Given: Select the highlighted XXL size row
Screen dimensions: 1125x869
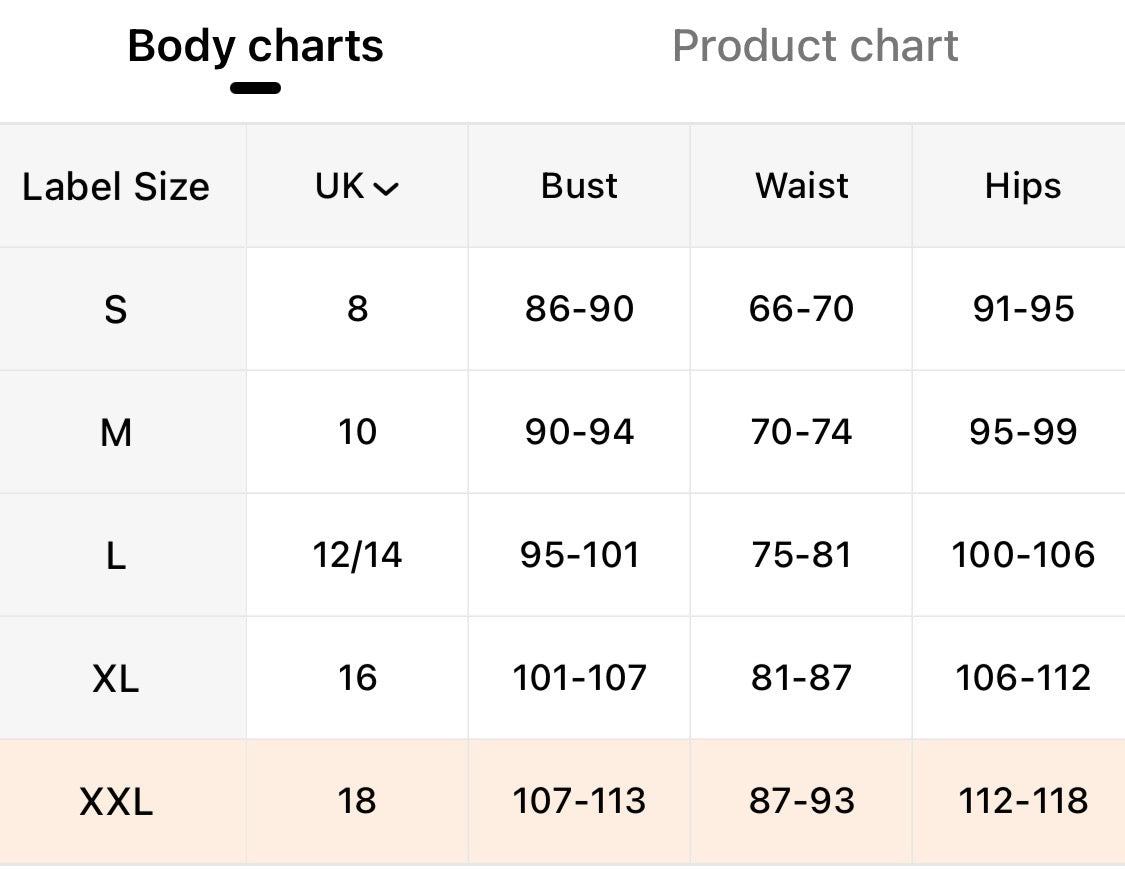Looking at the screenshot, I should tap(562, 801).
